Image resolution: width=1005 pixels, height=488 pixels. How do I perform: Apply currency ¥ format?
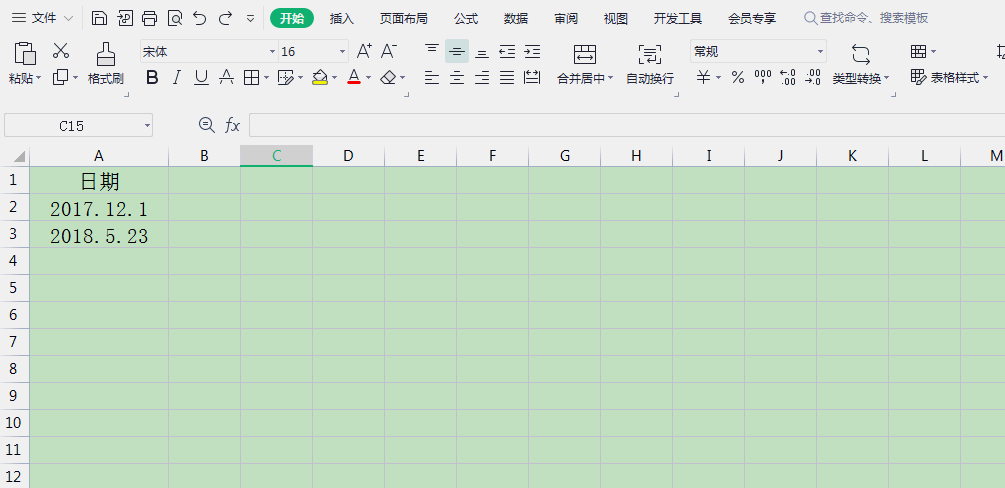click(x=704, y=78)
